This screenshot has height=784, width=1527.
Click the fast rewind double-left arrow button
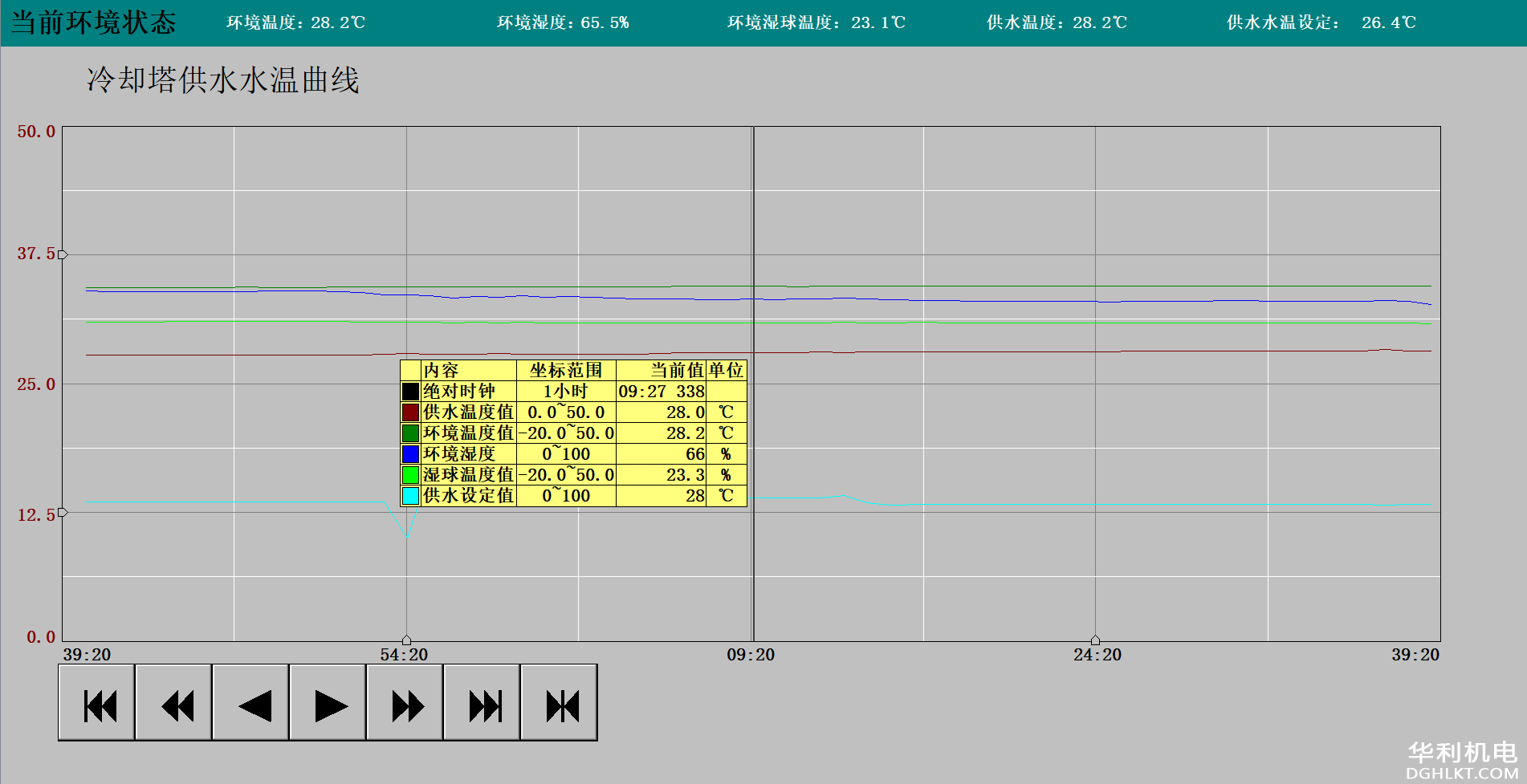pyautogui.click(x=174, y=703)
